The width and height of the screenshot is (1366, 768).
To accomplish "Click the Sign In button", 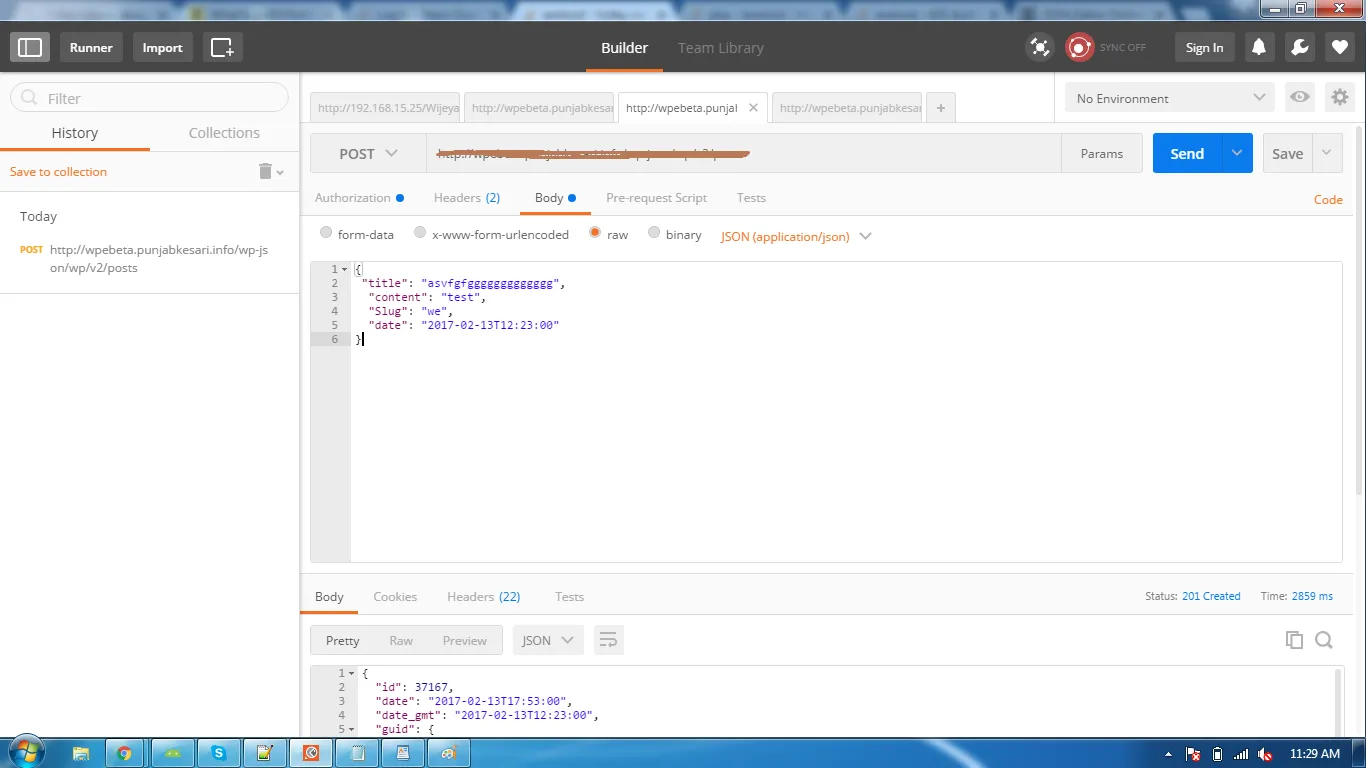I will pos(1204,47).
